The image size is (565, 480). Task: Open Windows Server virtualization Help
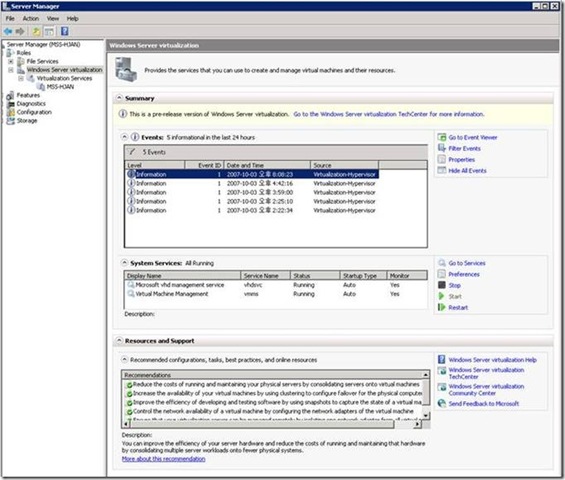(x=492, y=360)
